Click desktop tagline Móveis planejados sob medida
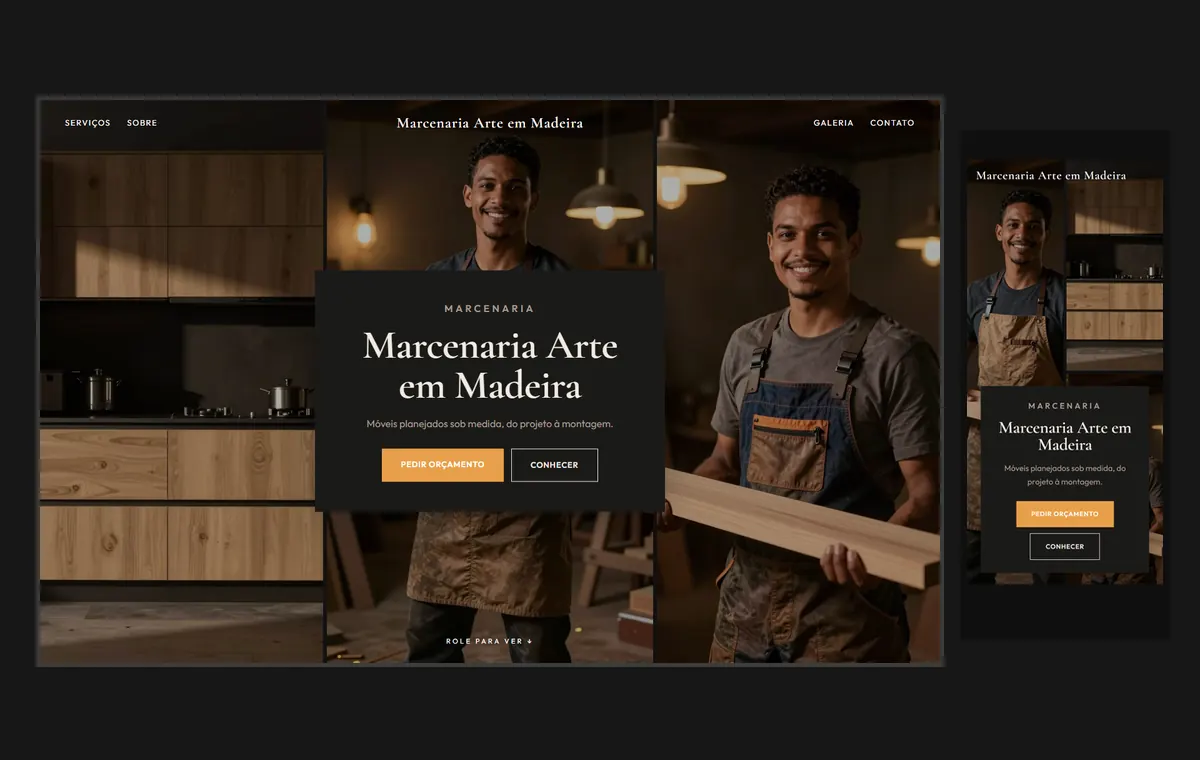The width and height of the screenshot is (1200, 760). pyautogui.click(x=490, y=424)
